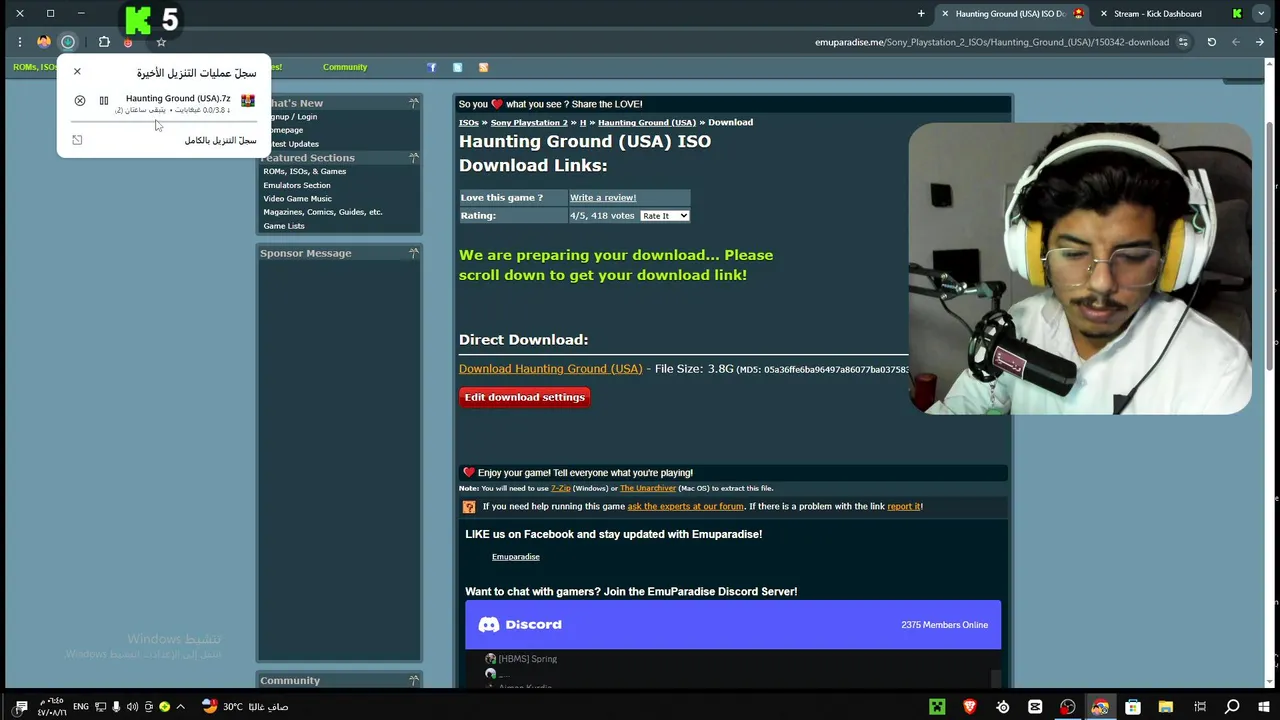This screenshot has height=720, width=1280.
Task: Open Magazines, Comics, Guides link
Action: [322, 212]
